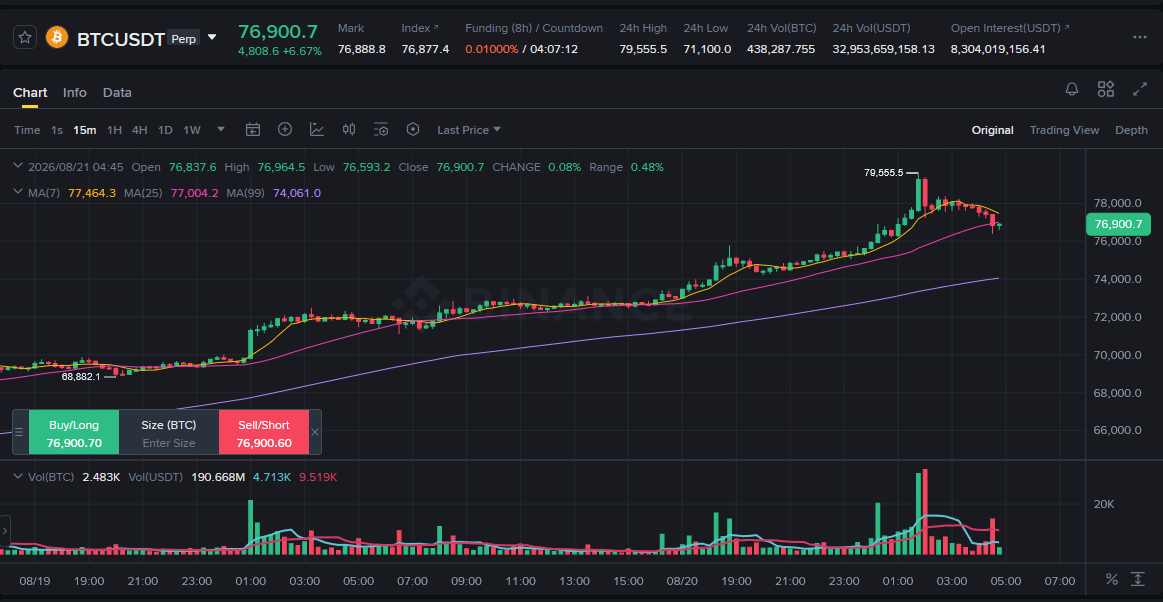Click the MA(25) value 77,004.2

click(x=194, y=193)
